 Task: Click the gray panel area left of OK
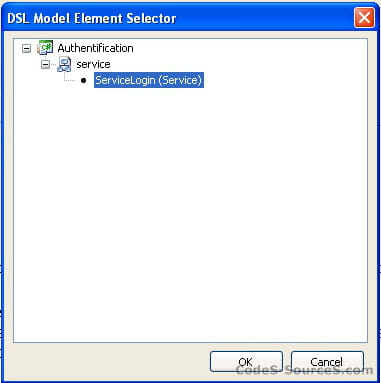click(107, 361)
